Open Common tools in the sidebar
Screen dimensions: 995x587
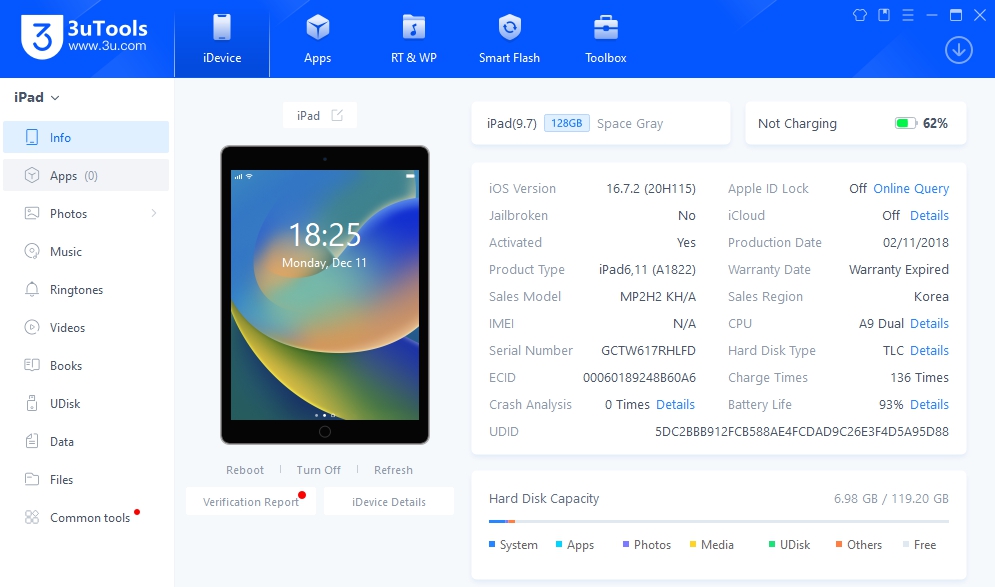point(89,518)
